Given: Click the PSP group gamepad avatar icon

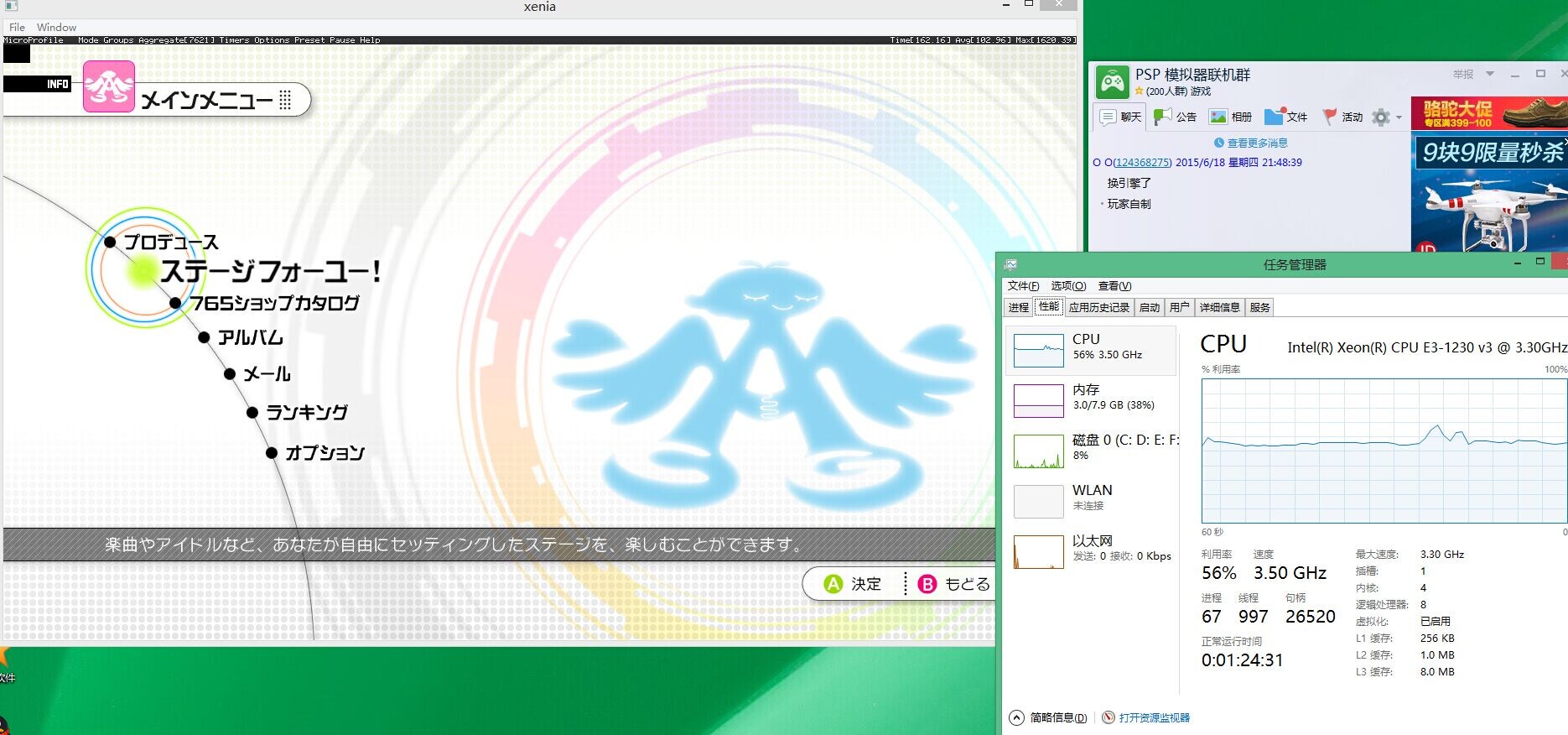Looking at the screenshot, I should coord(1112,82).
